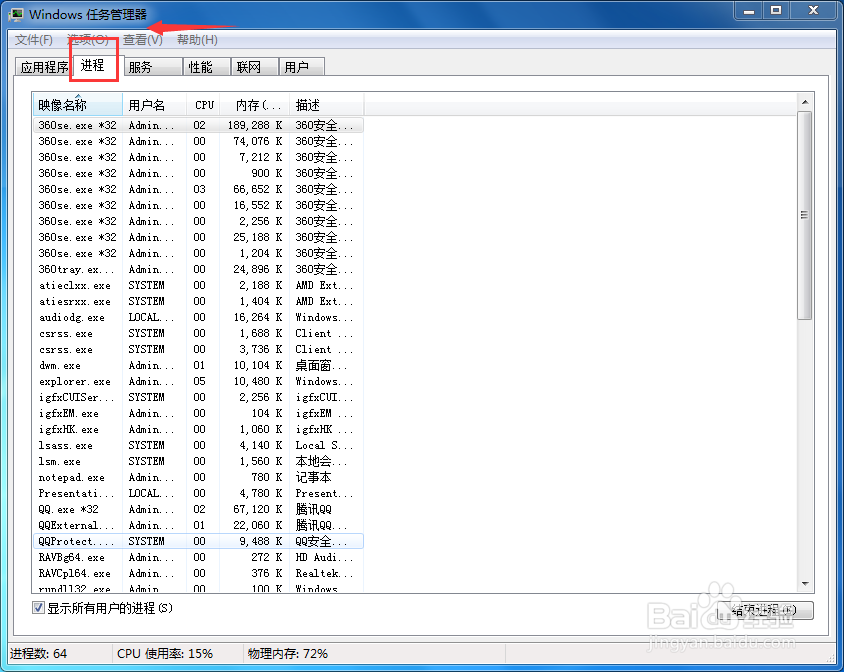Click the CPU 使用率: 15% status entry
The height and width of the screenshot is (672, 844).
point(165,654)
